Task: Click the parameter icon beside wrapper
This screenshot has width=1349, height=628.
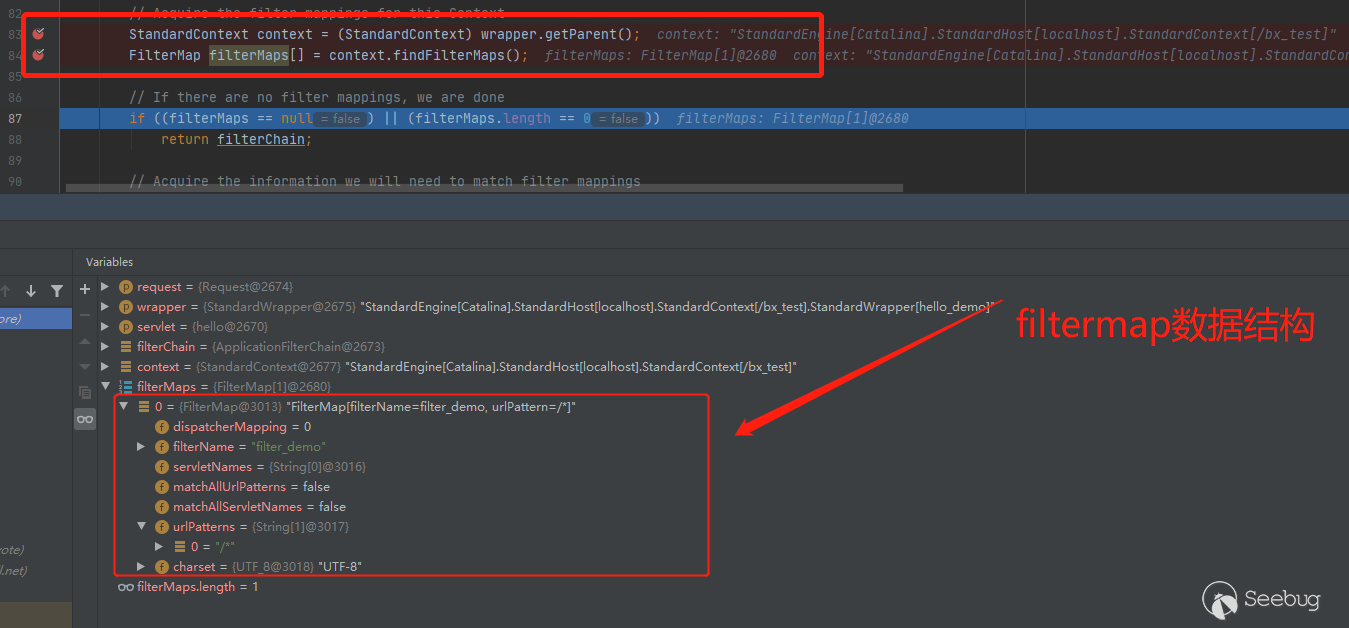Action: 126,307
